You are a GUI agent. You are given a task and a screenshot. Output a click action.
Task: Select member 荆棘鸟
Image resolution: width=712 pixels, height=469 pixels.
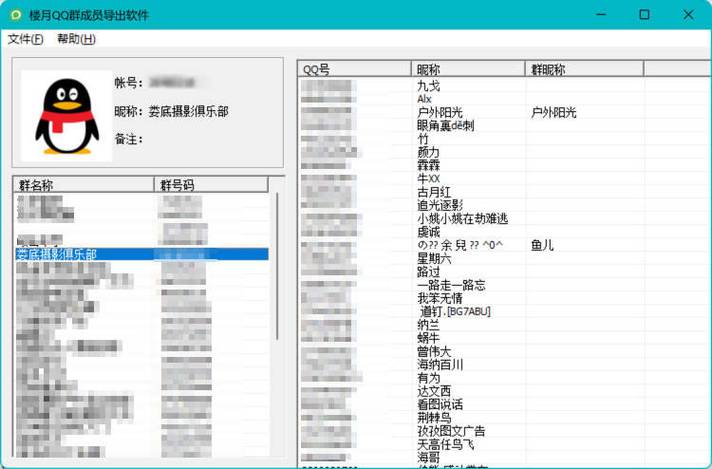(434, 418)
